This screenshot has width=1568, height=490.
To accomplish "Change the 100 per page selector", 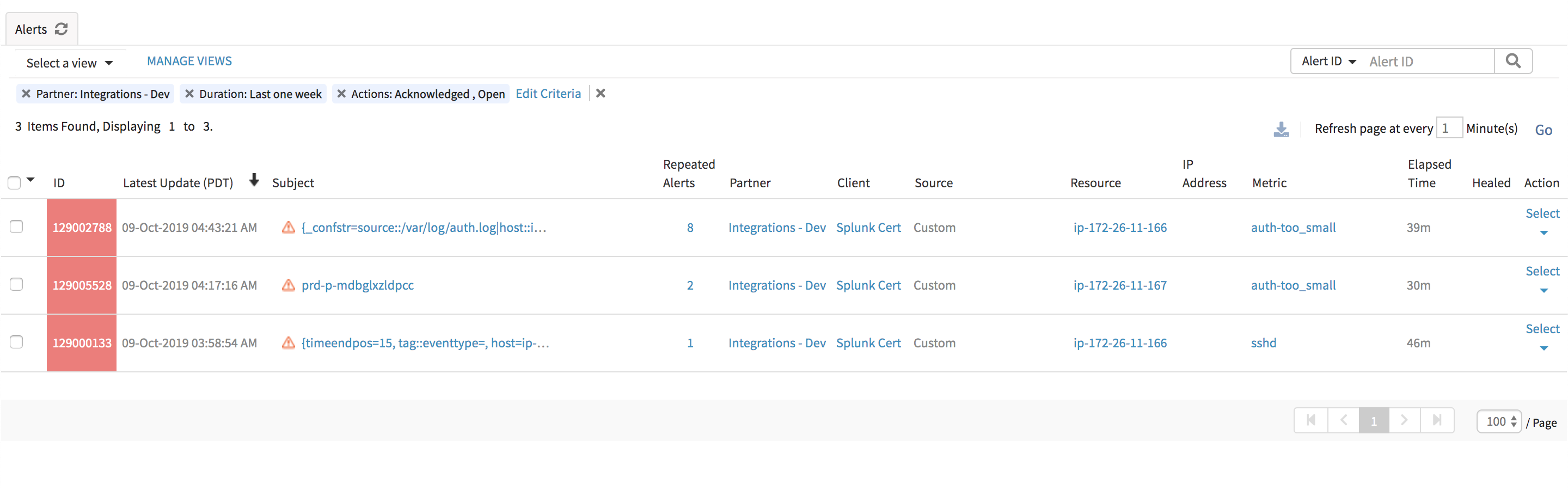I will click(x=1499, y=421).
